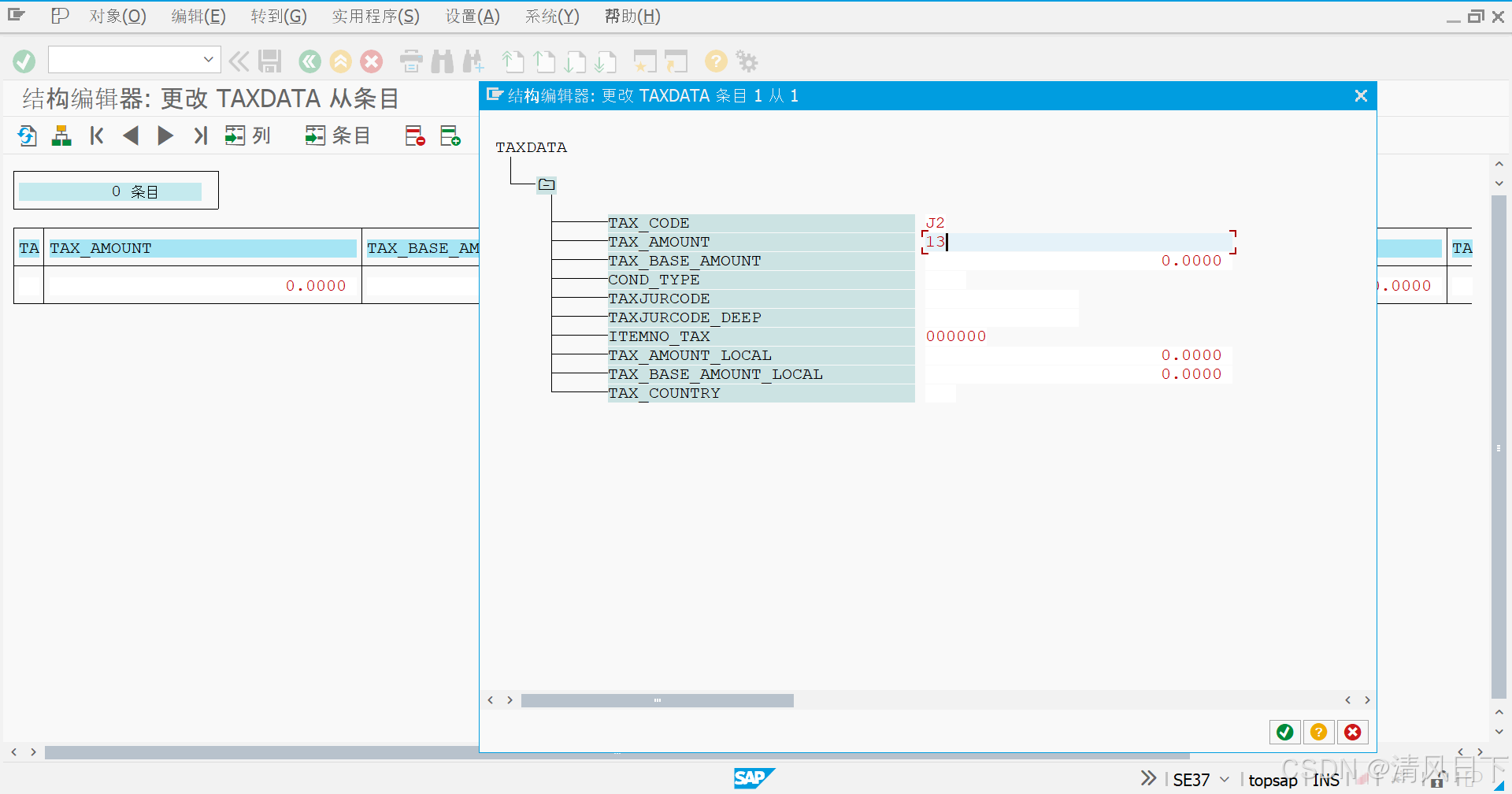Viewport: 1512px width, 794px height.
Task: Click the folder node under TAXDATA
Action: click(547, 184)
